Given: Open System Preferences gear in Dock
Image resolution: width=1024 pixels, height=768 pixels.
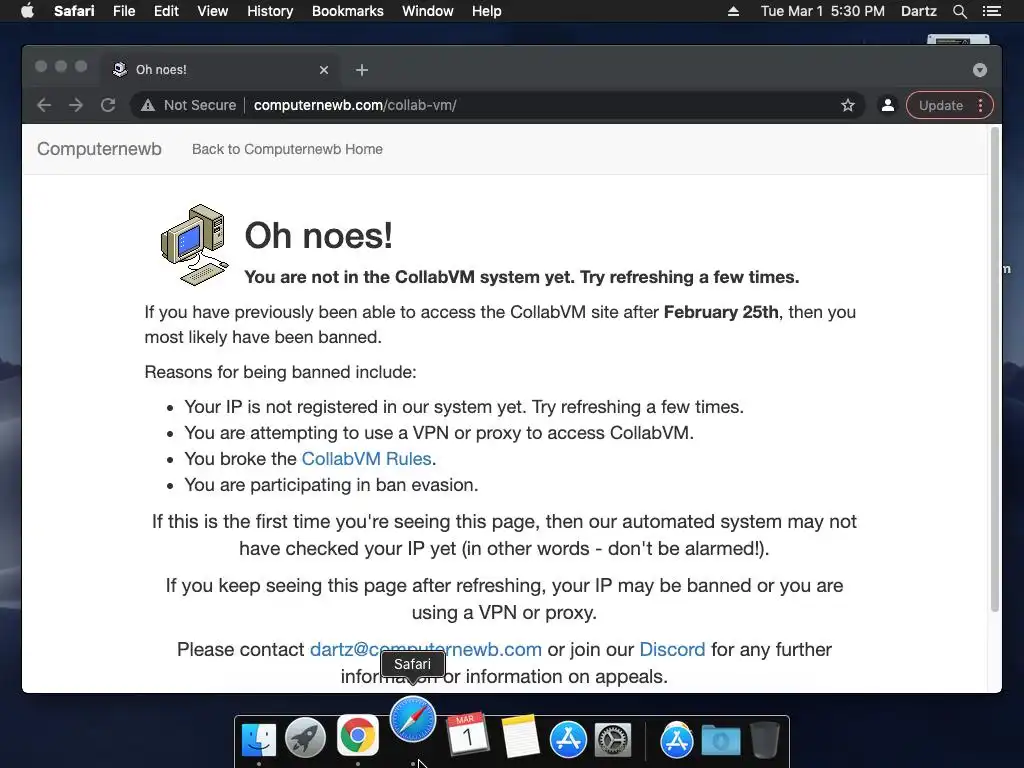Looking at the screenshot, I should 613,740.
